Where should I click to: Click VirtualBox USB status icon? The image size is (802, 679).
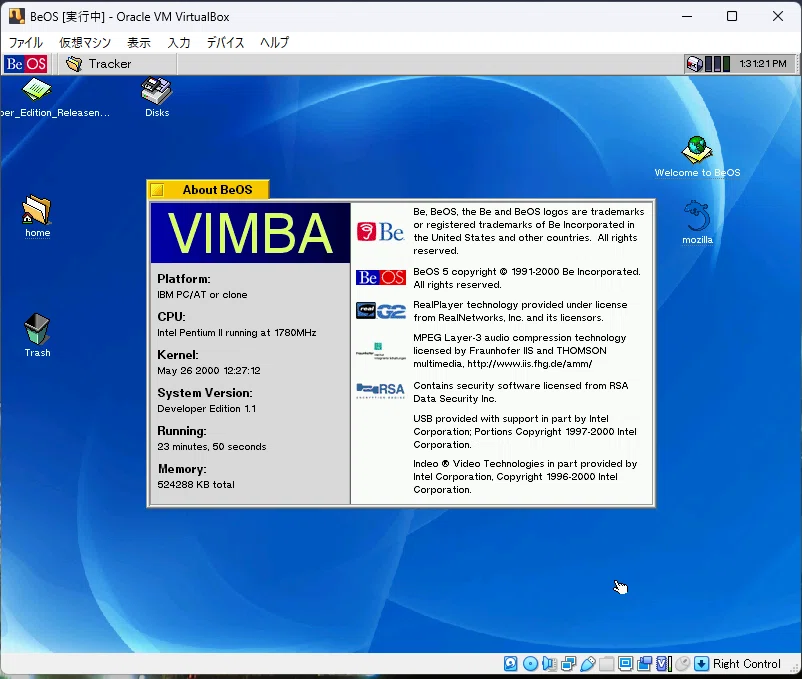click(x=588, y=664)
